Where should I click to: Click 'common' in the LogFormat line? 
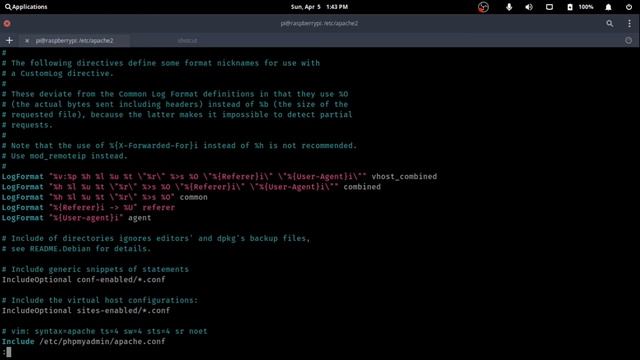pyautogui.click(x=193, y=197)
